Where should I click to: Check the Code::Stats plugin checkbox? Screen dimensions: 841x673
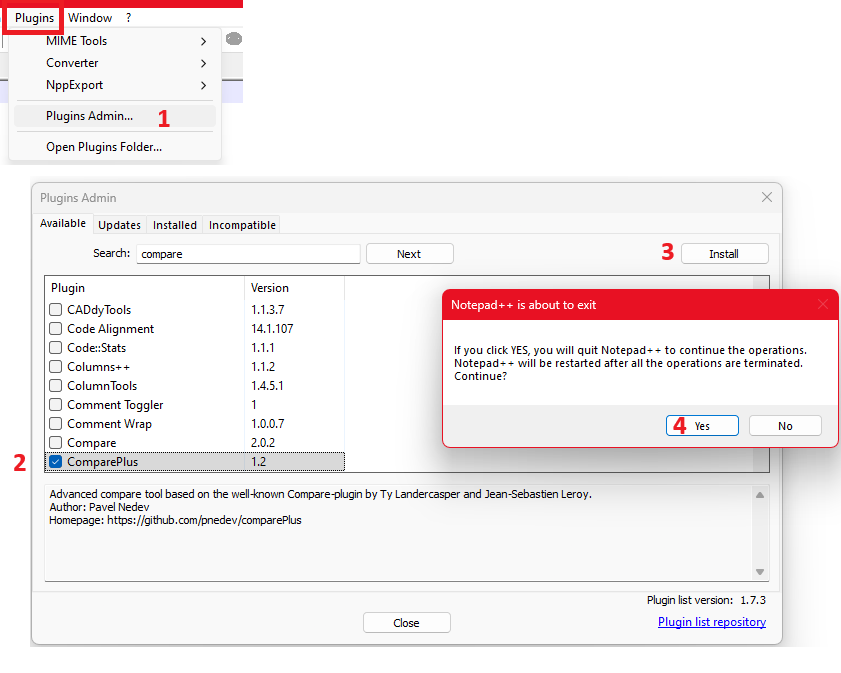55,347
